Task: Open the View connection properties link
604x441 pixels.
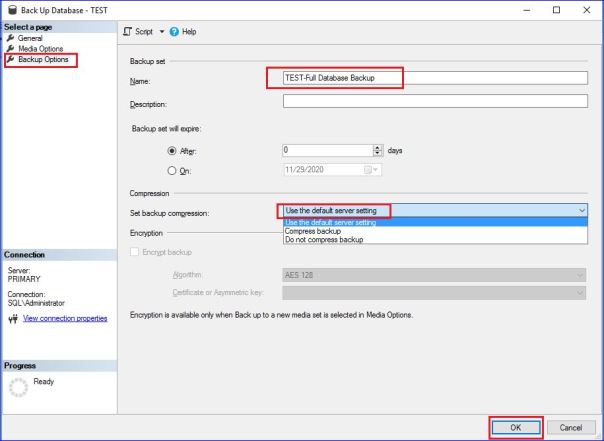Action: [x=65, y=319]
